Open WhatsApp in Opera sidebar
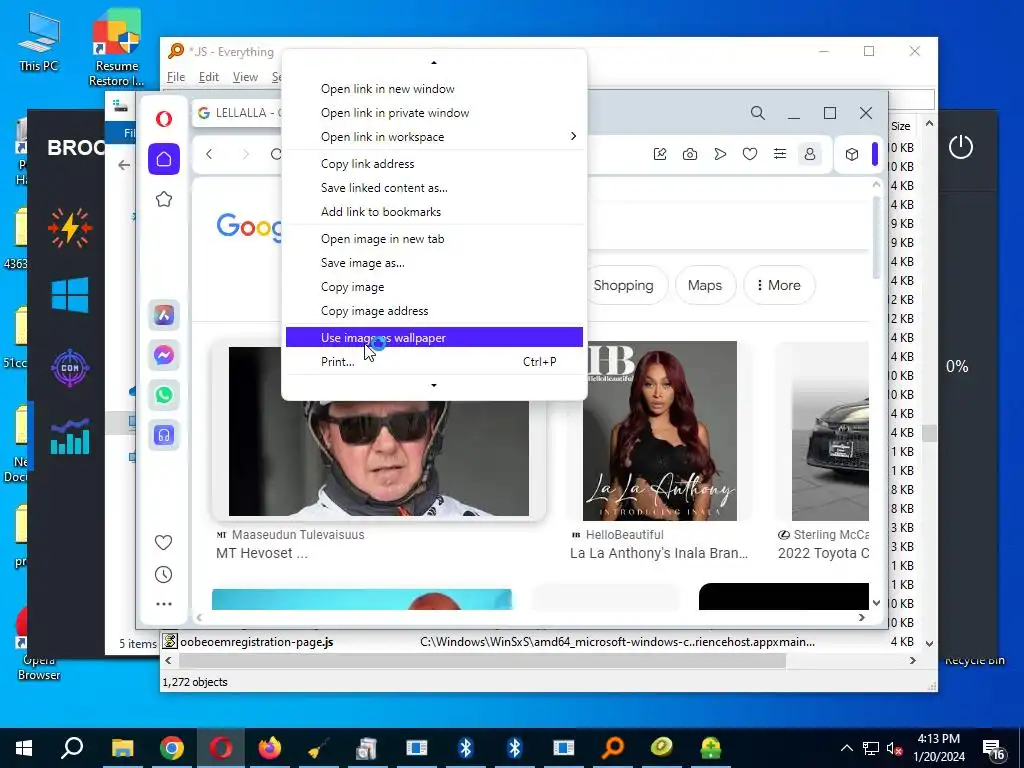1024x768 pixels. [x=164, y=394]
